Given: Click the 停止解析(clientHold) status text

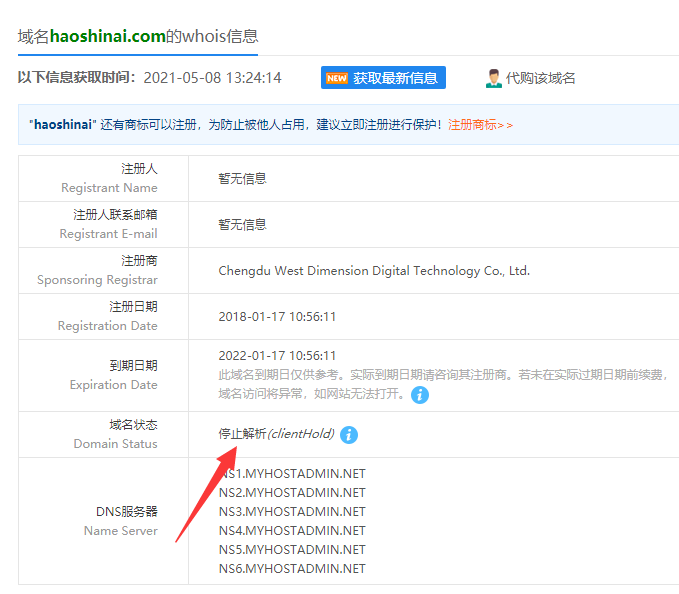Looking at the screenshot, I should [x=276, y=434].
